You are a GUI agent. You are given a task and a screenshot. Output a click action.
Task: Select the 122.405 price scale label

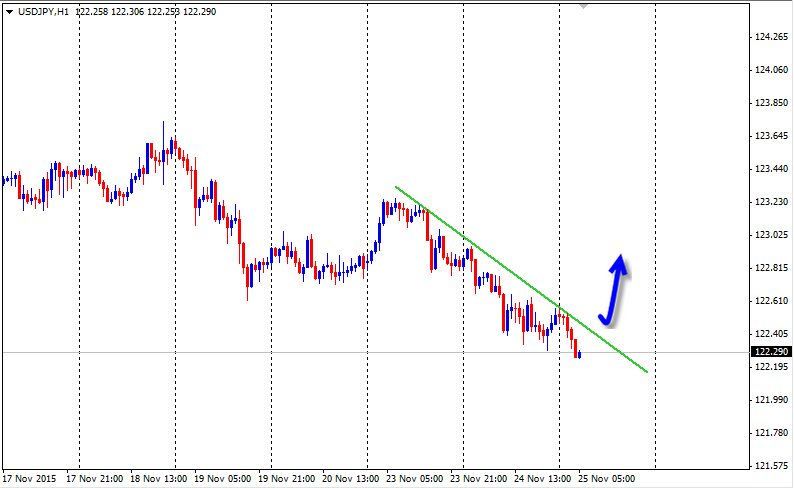coord(772,334)
